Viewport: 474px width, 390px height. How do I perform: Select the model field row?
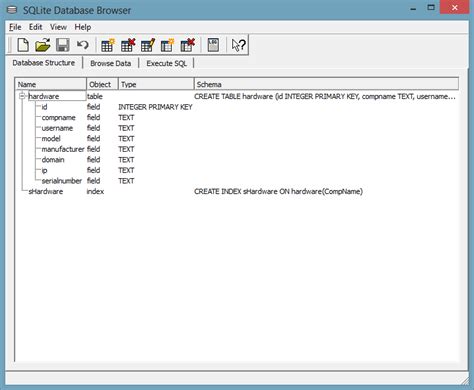click(x=237, y=139)
